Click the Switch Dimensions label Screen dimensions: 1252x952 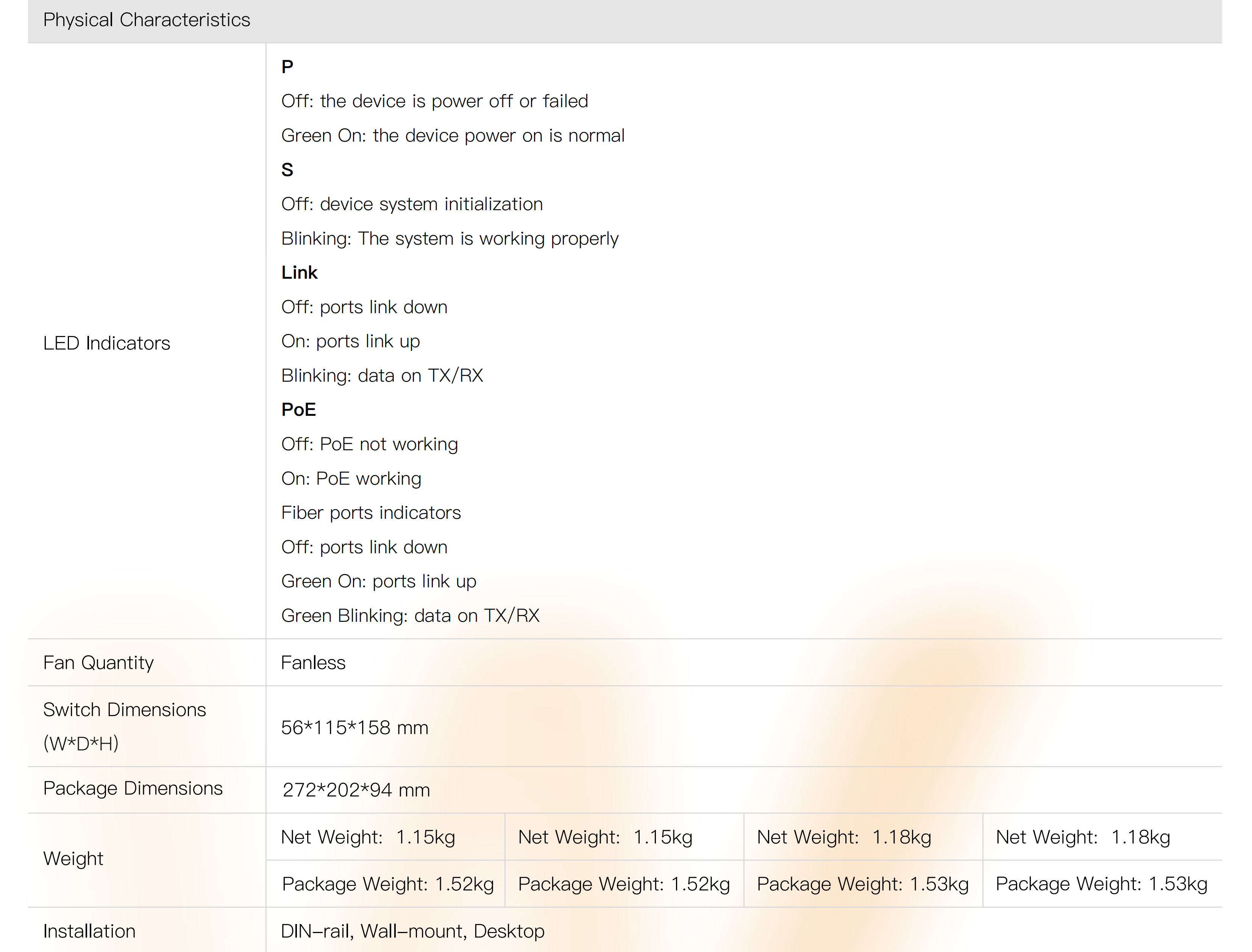124,710
